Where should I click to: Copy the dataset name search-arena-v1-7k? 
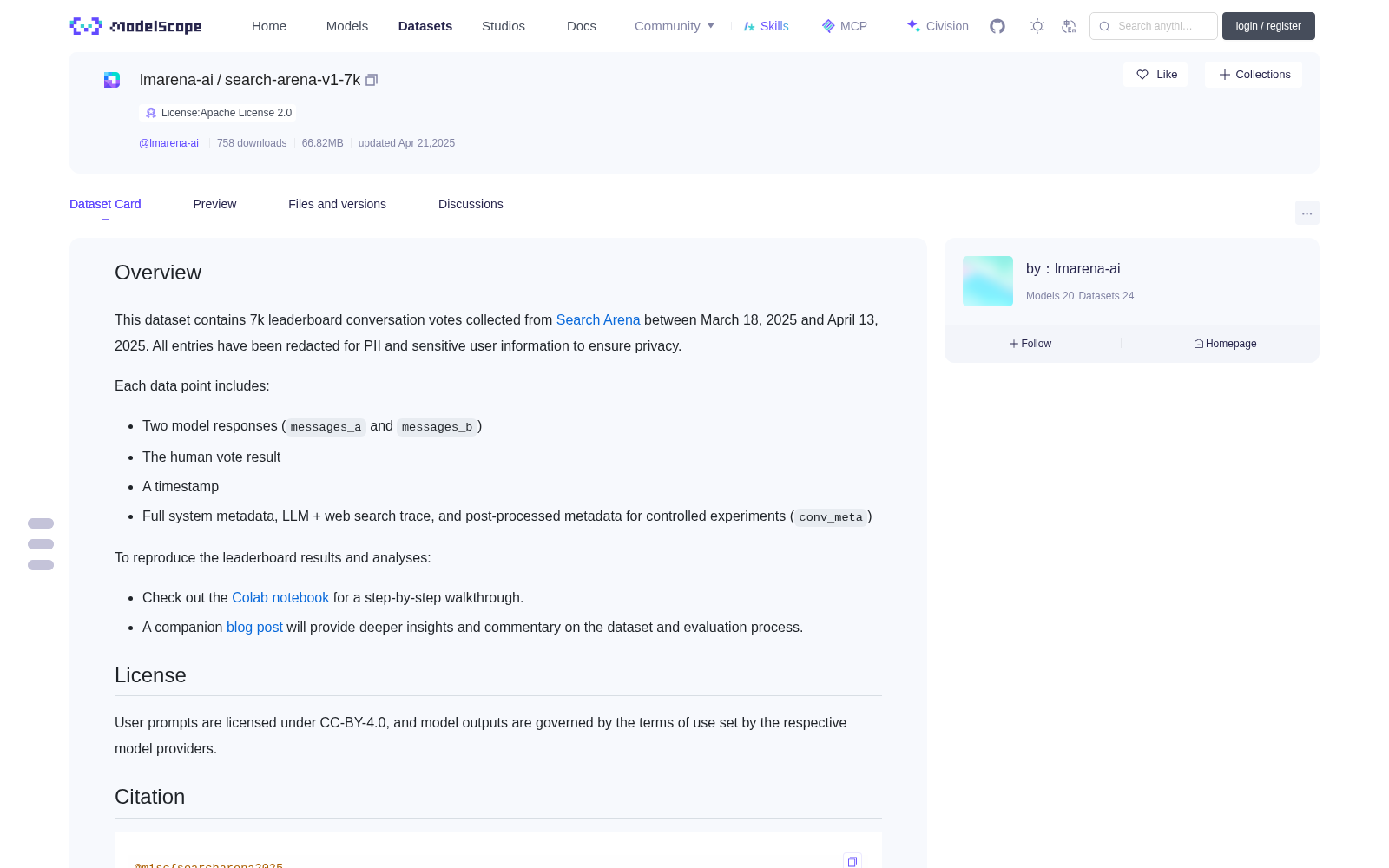coord(372,80)
